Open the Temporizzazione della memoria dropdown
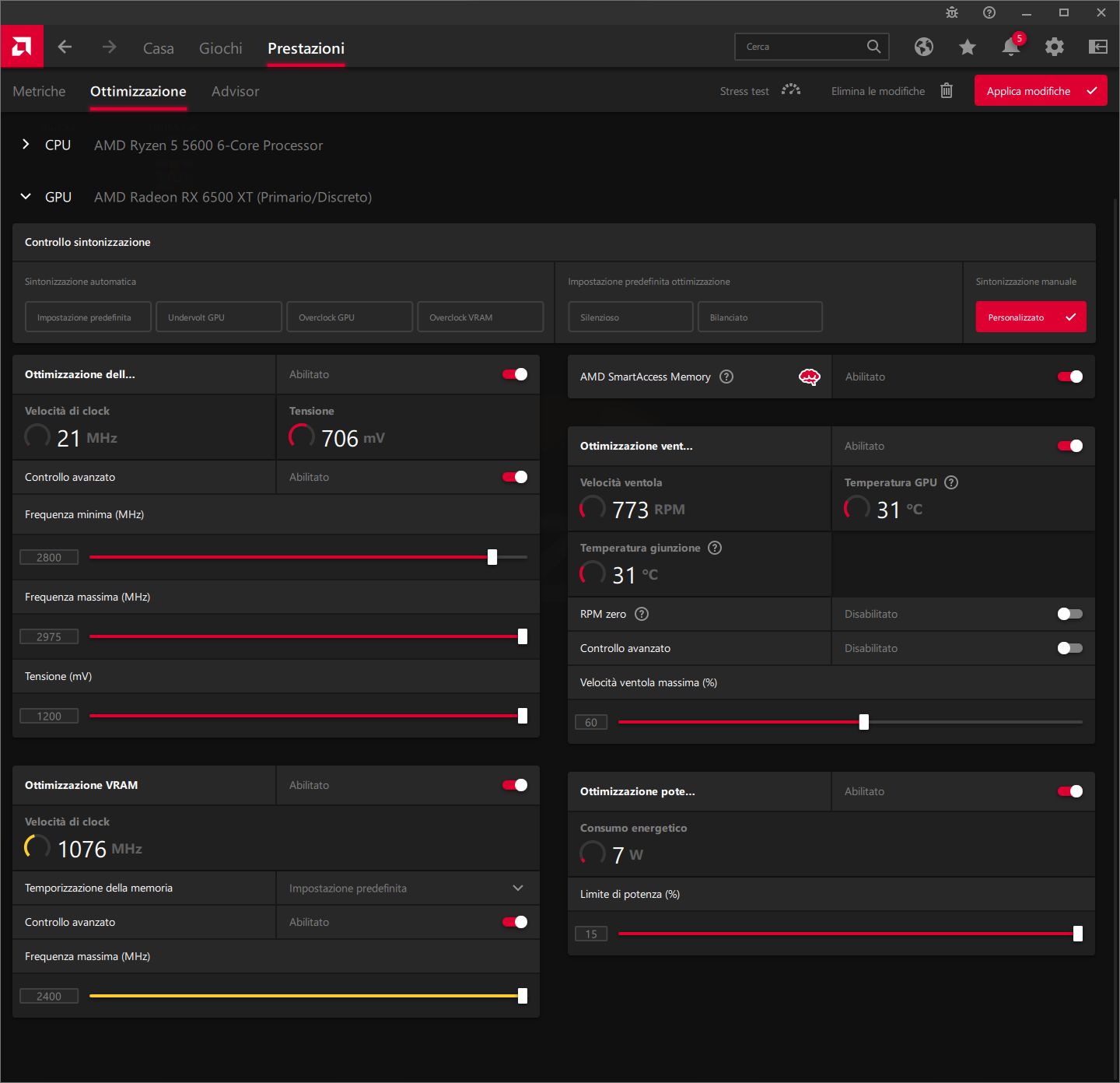Screen dimensions: 1120x1083 [408, 888]
